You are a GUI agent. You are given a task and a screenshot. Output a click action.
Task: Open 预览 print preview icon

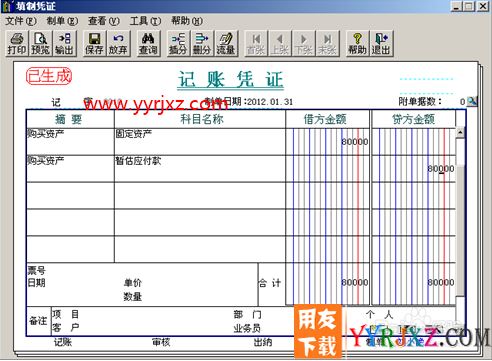41,44
